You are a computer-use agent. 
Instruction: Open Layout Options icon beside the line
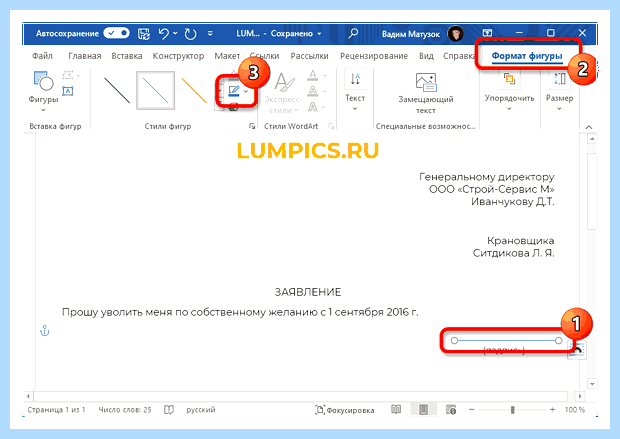[x=577, y=350]
